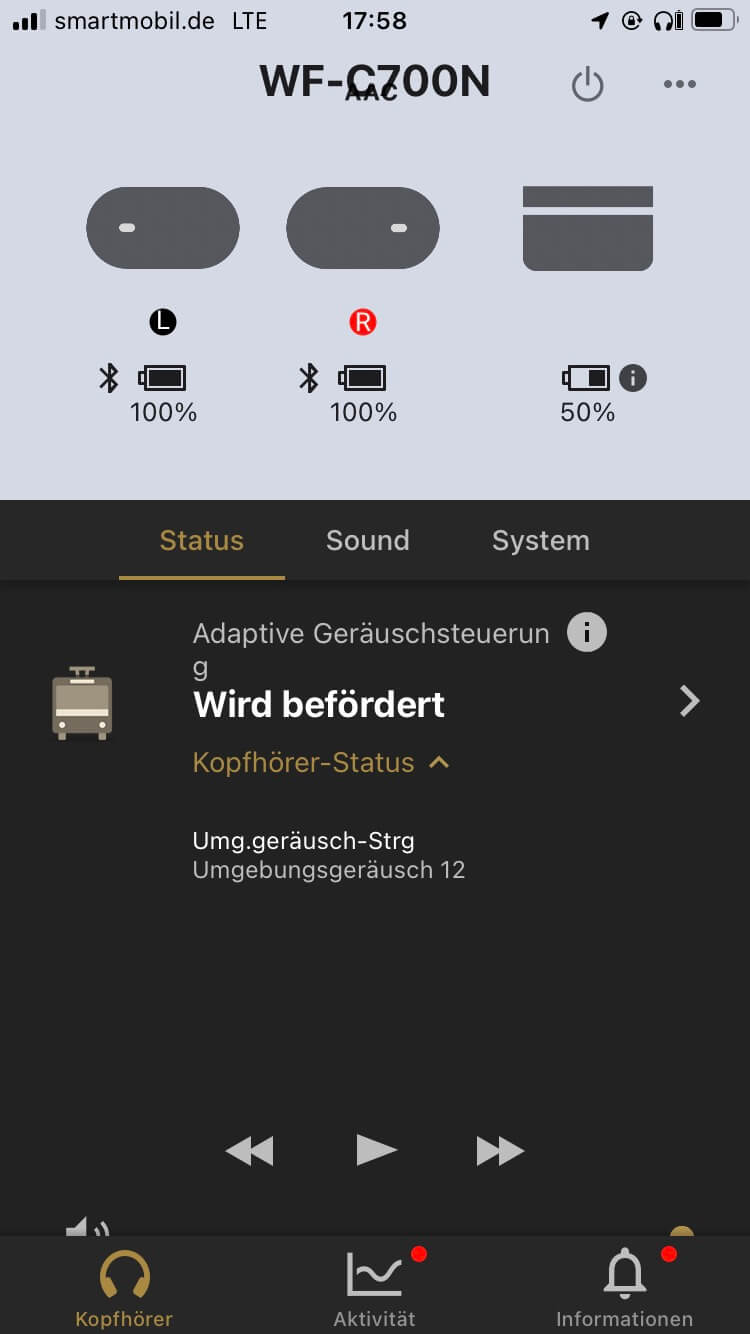
Task: Tap the charging case battery info icon
Action: click(x=633, y=378)
